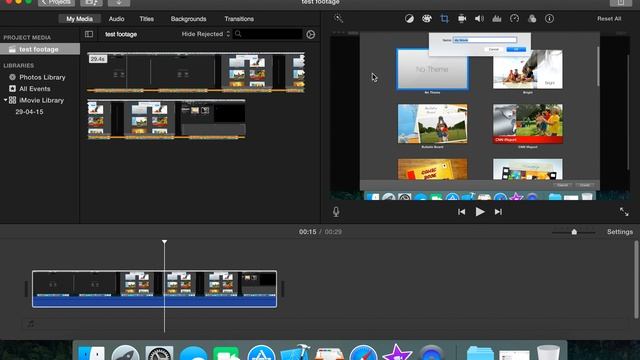Image resolution: width=640 pixels, height=360 pixels.
Task: Open Safari compass icon in the Dock
Action: 363,353
